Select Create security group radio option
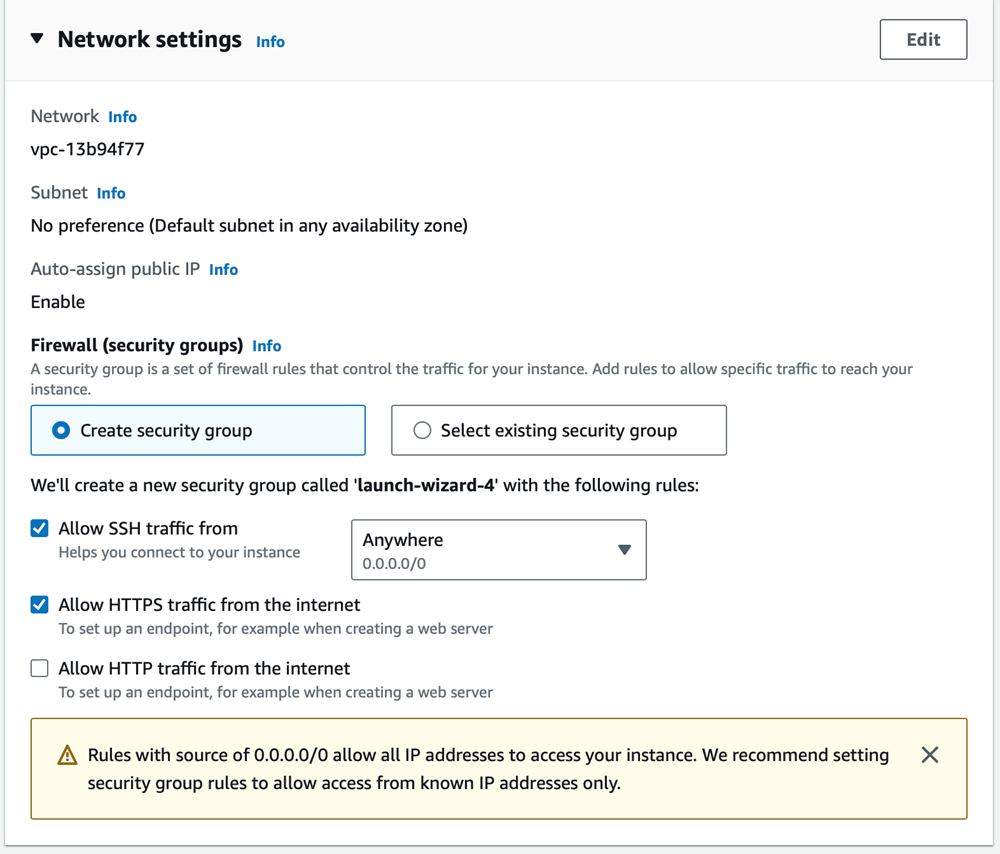 click(61, 430)
